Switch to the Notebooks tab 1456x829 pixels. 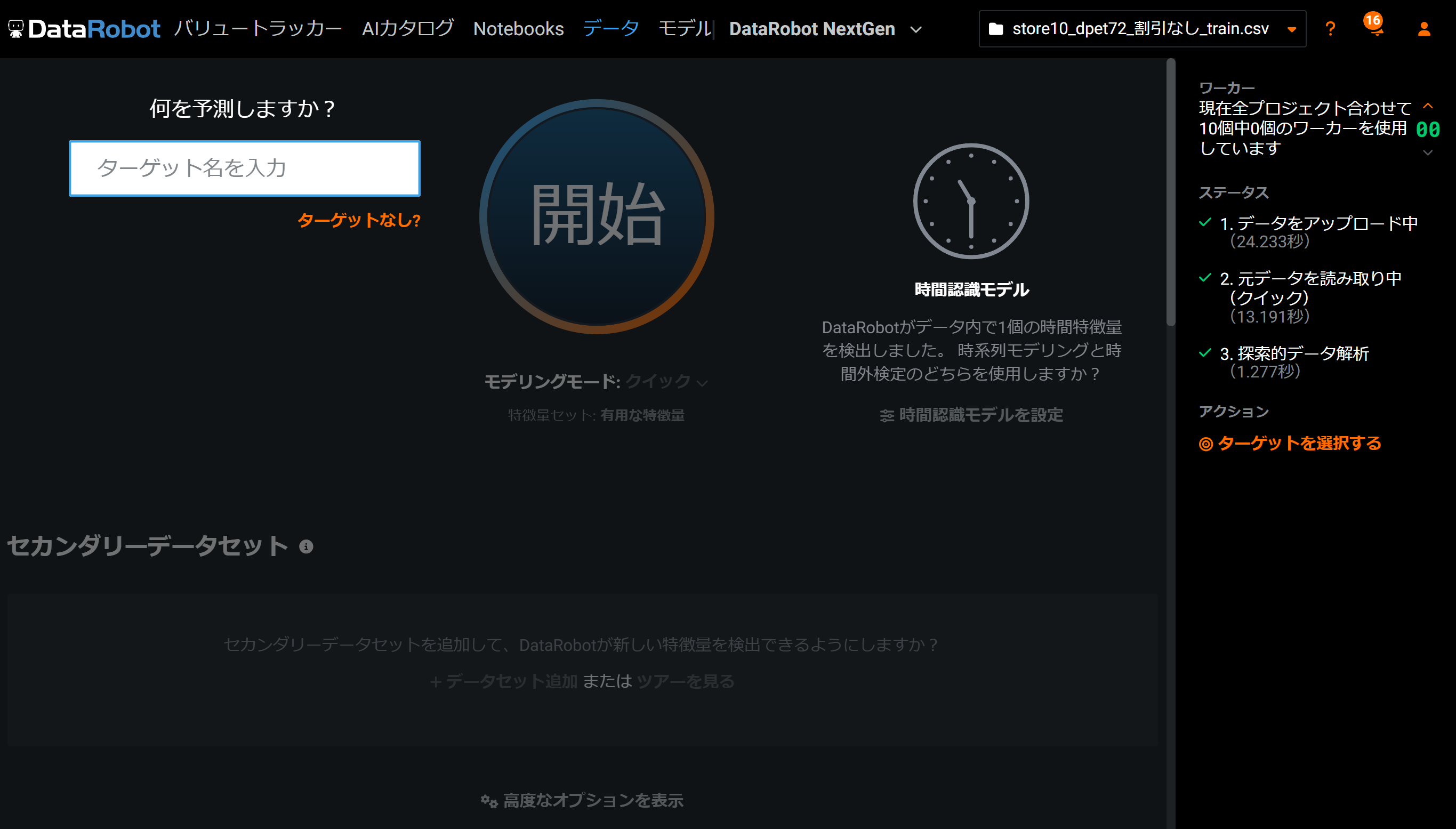518,28
